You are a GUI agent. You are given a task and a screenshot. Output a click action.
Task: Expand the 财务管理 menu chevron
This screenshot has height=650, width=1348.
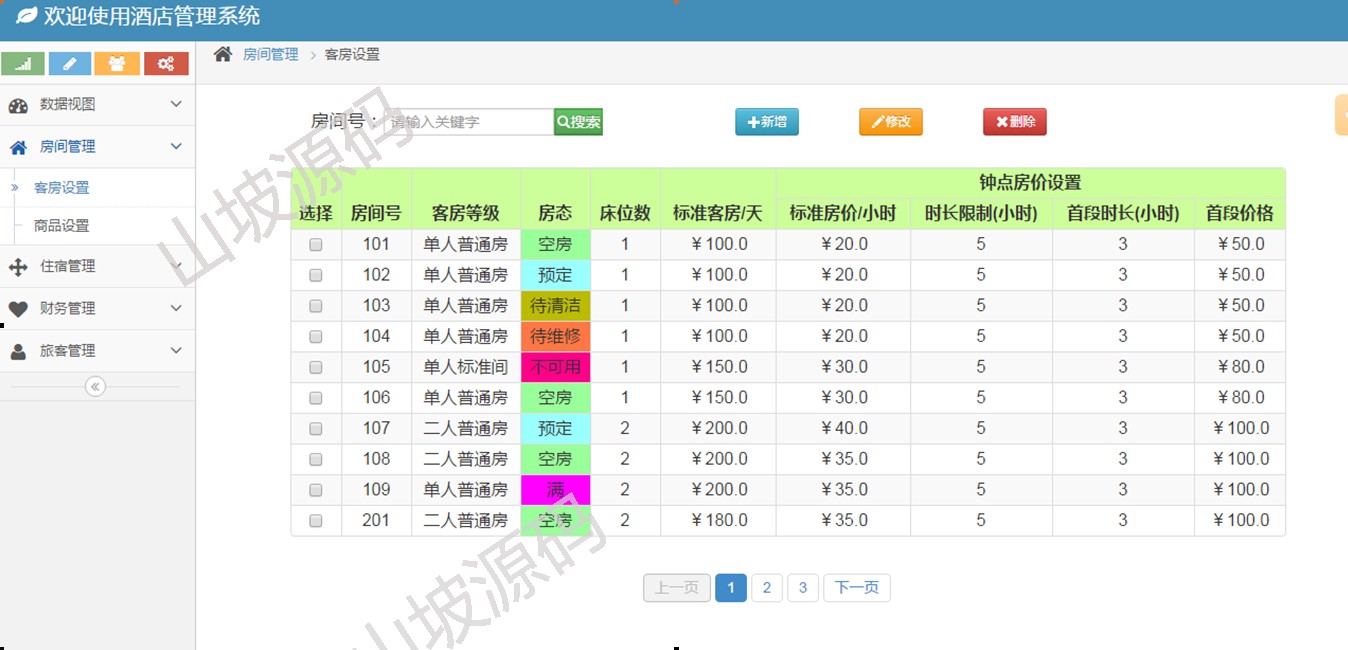tap(176, 308)
